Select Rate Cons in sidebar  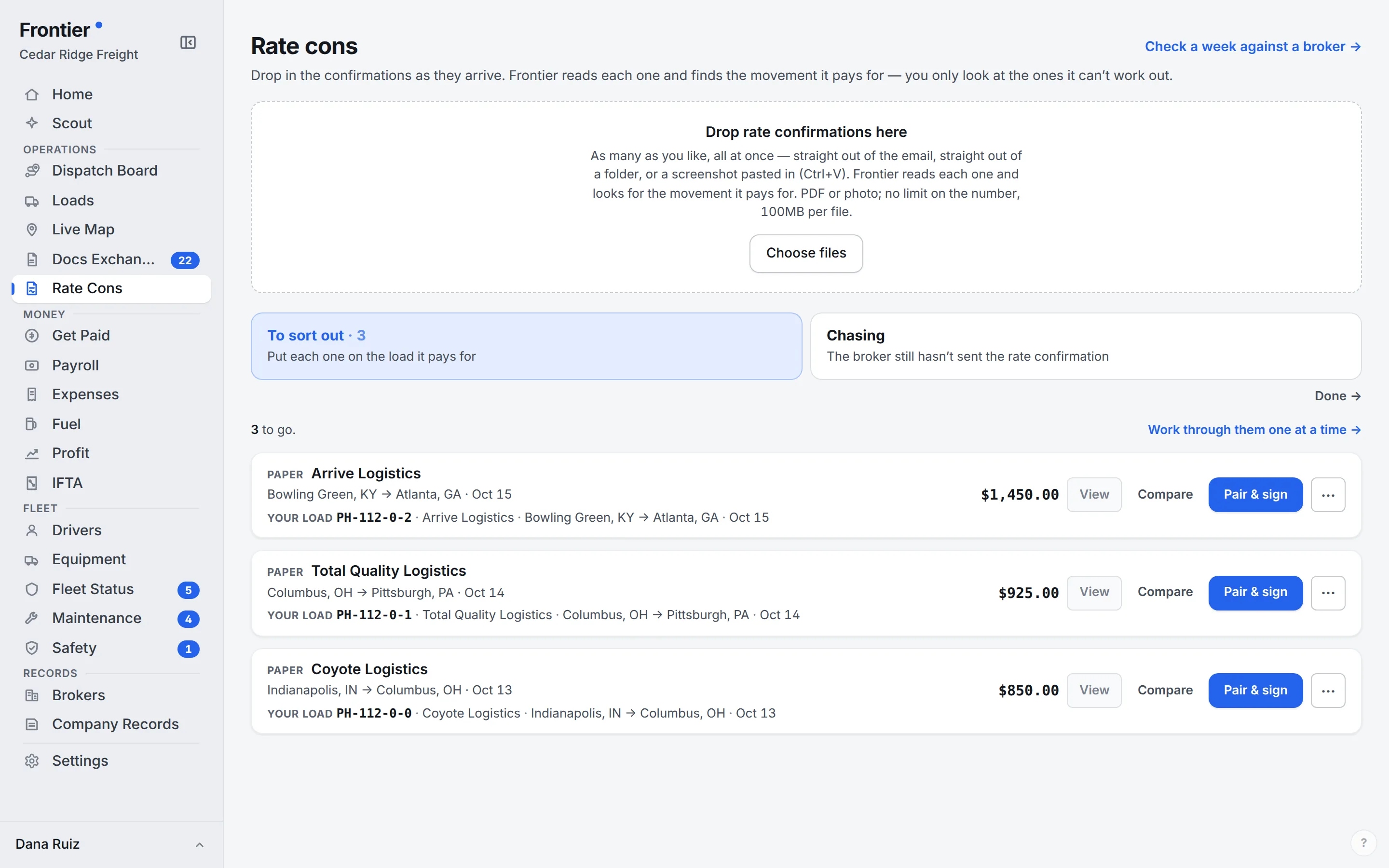pos(111,288)
